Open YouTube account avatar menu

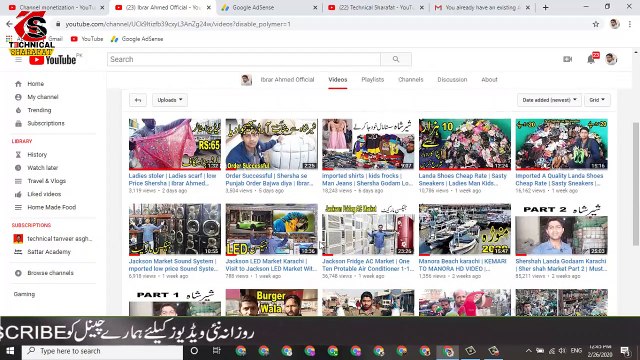[x=611, y=59]
